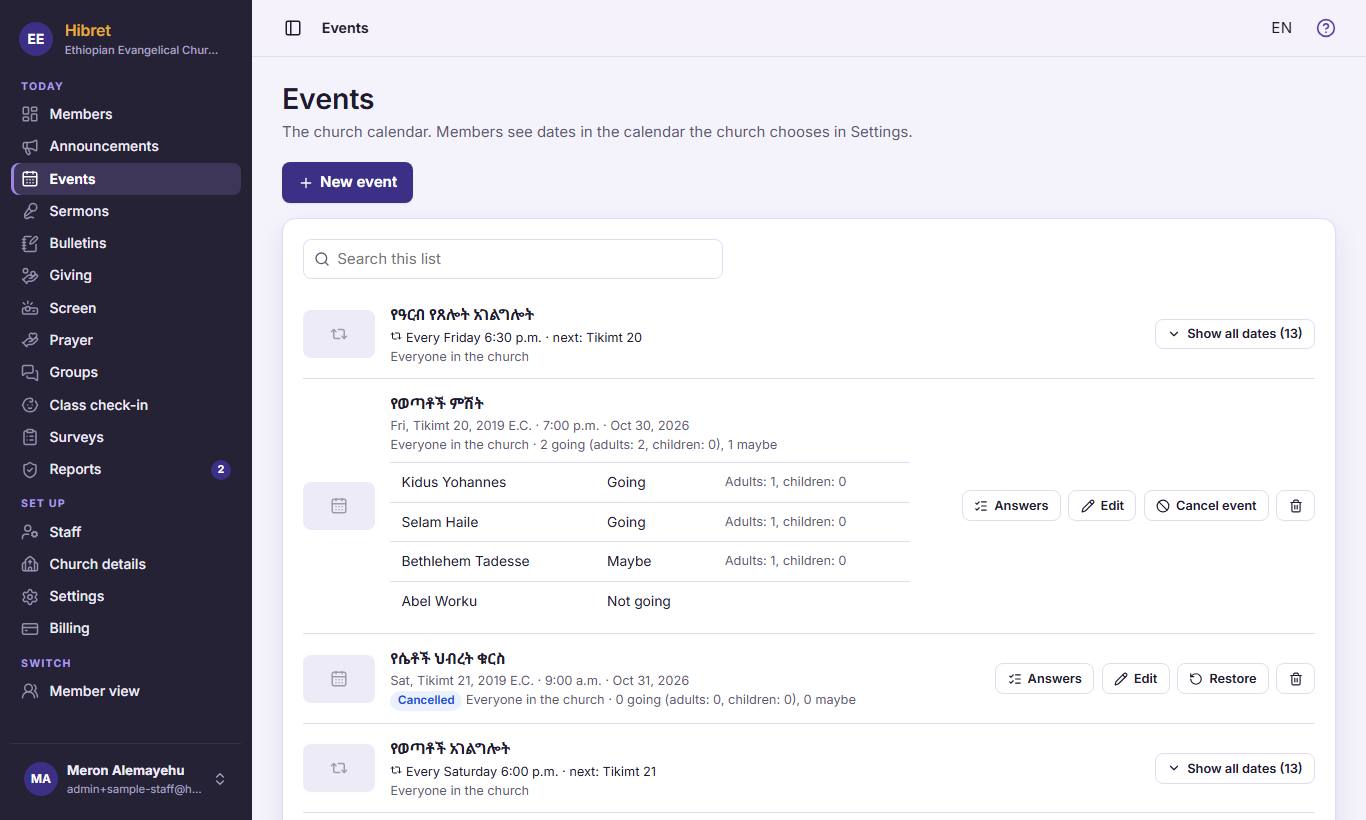Screen dimensions: 1366x820
Task: Delete the የወጣቶች ምሽት event via trash icon
Action: [x=1296, y=506]
